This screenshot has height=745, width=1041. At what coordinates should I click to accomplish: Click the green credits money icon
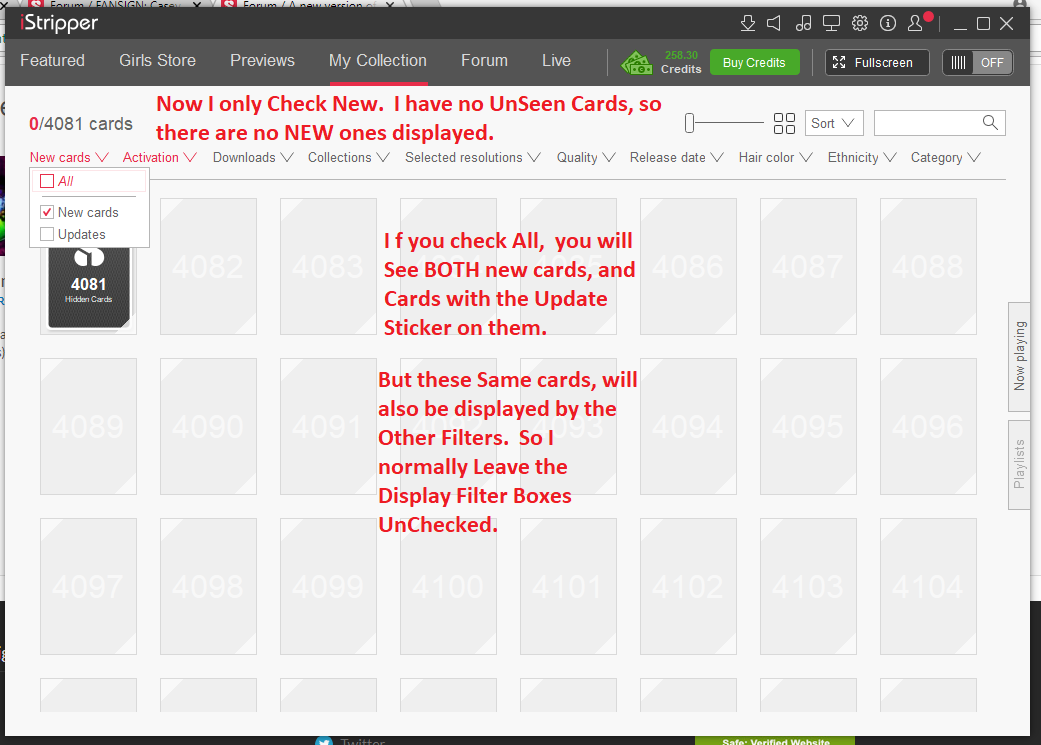[x=637, y=63]
